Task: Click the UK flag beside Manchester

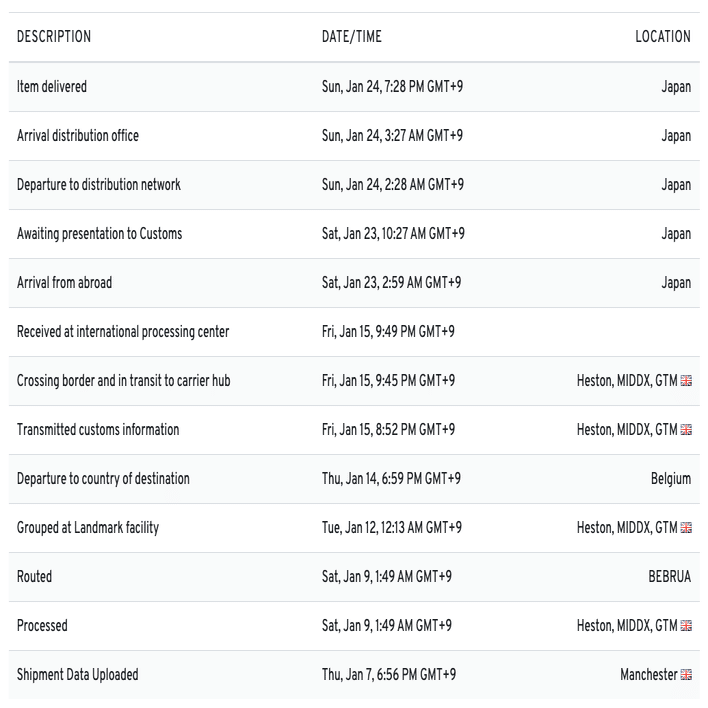Action: (x=685, y=675)
